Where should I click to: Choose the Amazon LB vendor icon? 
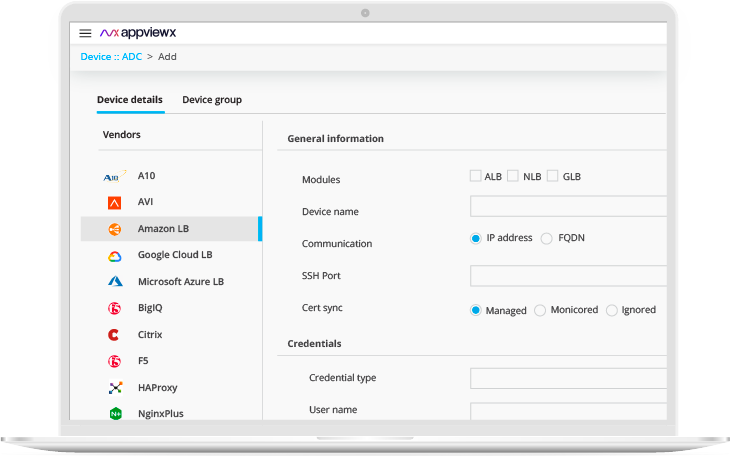(x=115, y=229)
